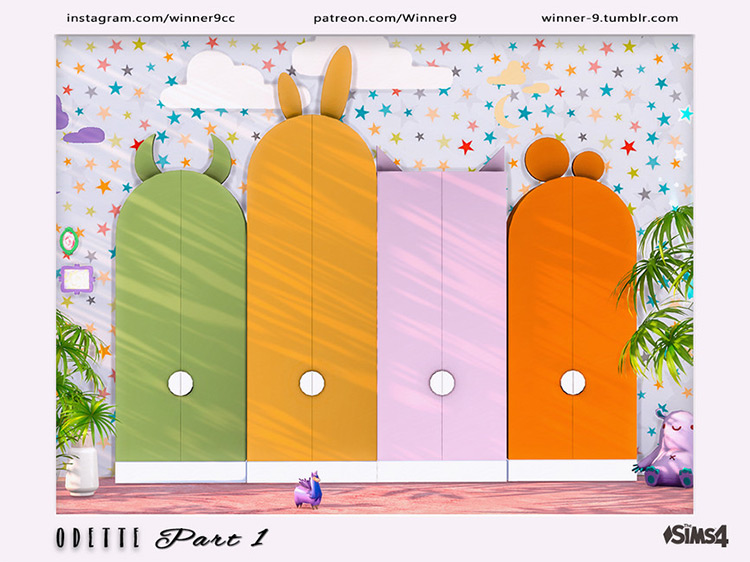Click the instagram.com/winner9cc link text
Screen dimensions: 750x562
[x=151, y=19]
